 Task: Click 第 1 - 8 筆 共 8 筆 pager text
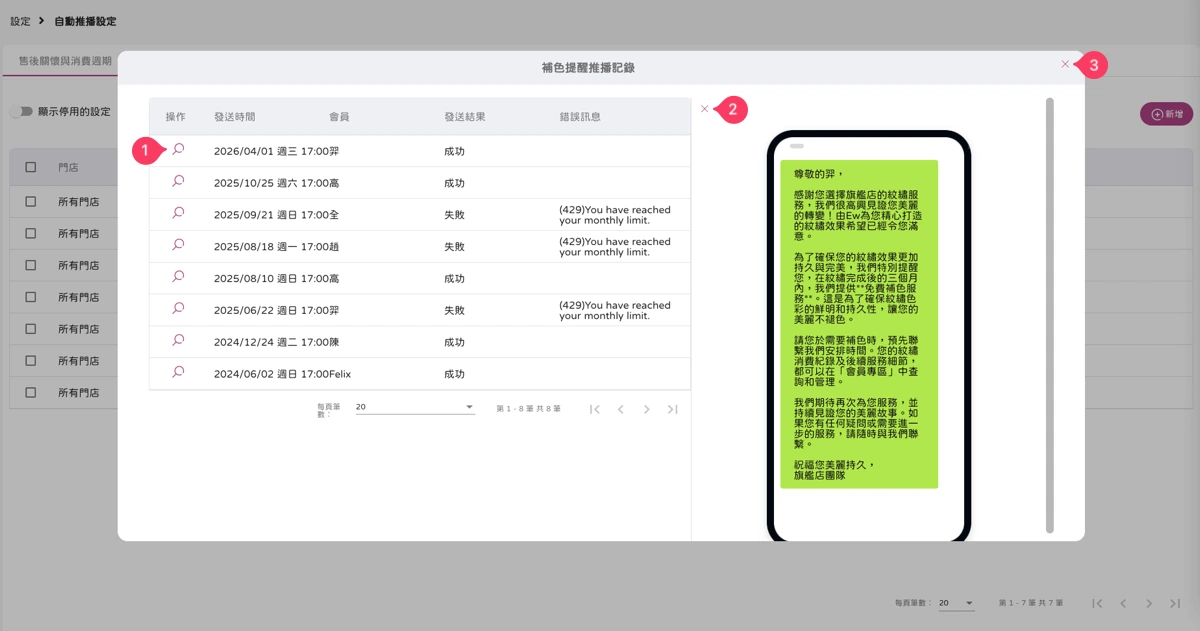coord(529,409)
